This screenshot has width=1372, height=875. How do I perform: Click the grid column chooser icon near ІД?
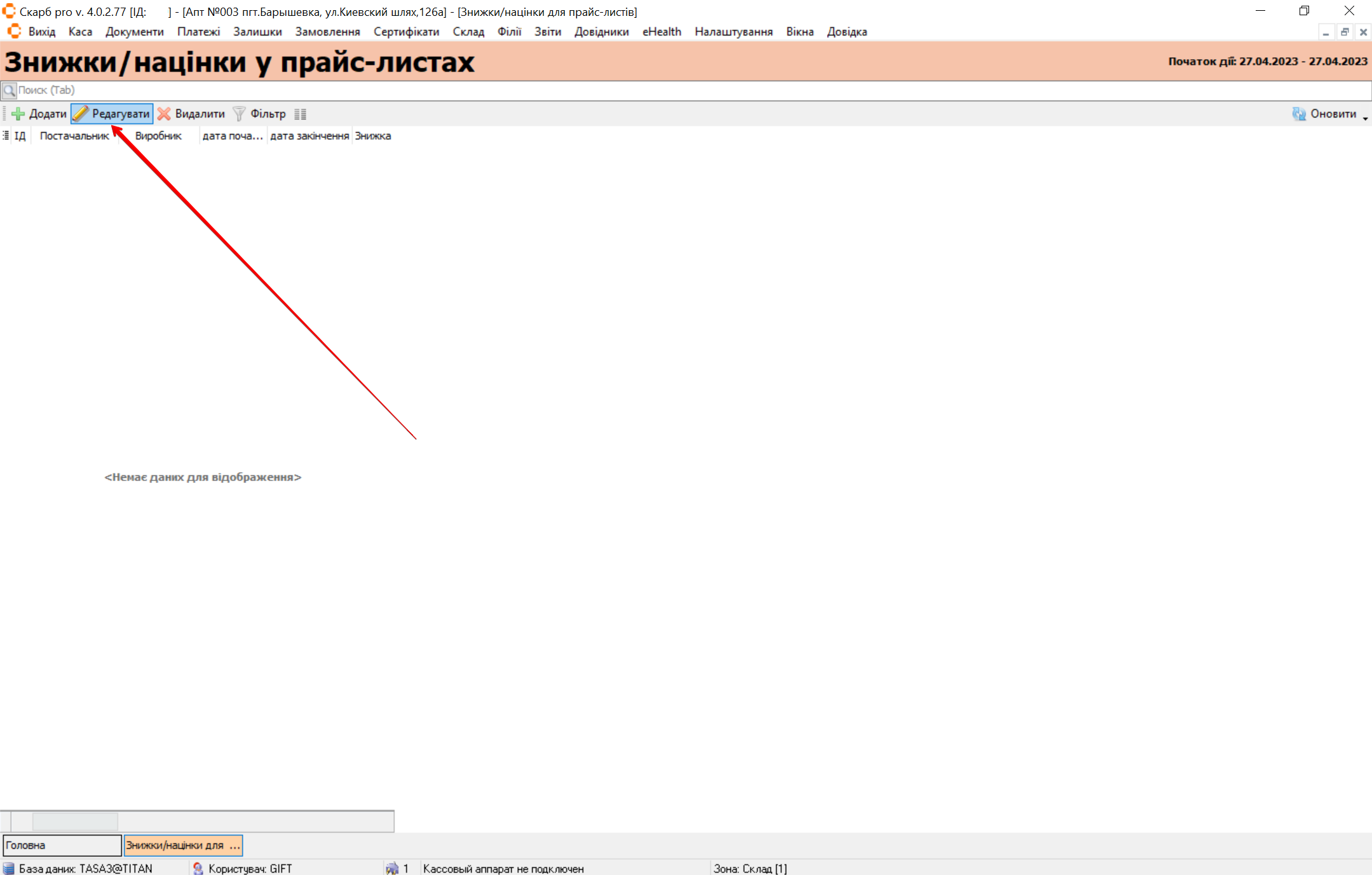(x=6, y=135)
